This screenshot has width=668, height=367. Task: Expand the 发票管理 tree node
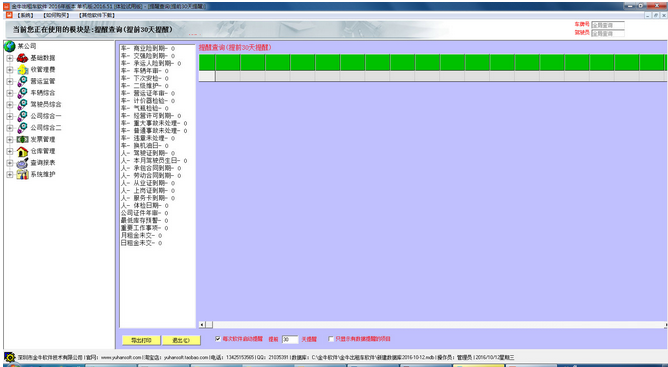point(10,140)
